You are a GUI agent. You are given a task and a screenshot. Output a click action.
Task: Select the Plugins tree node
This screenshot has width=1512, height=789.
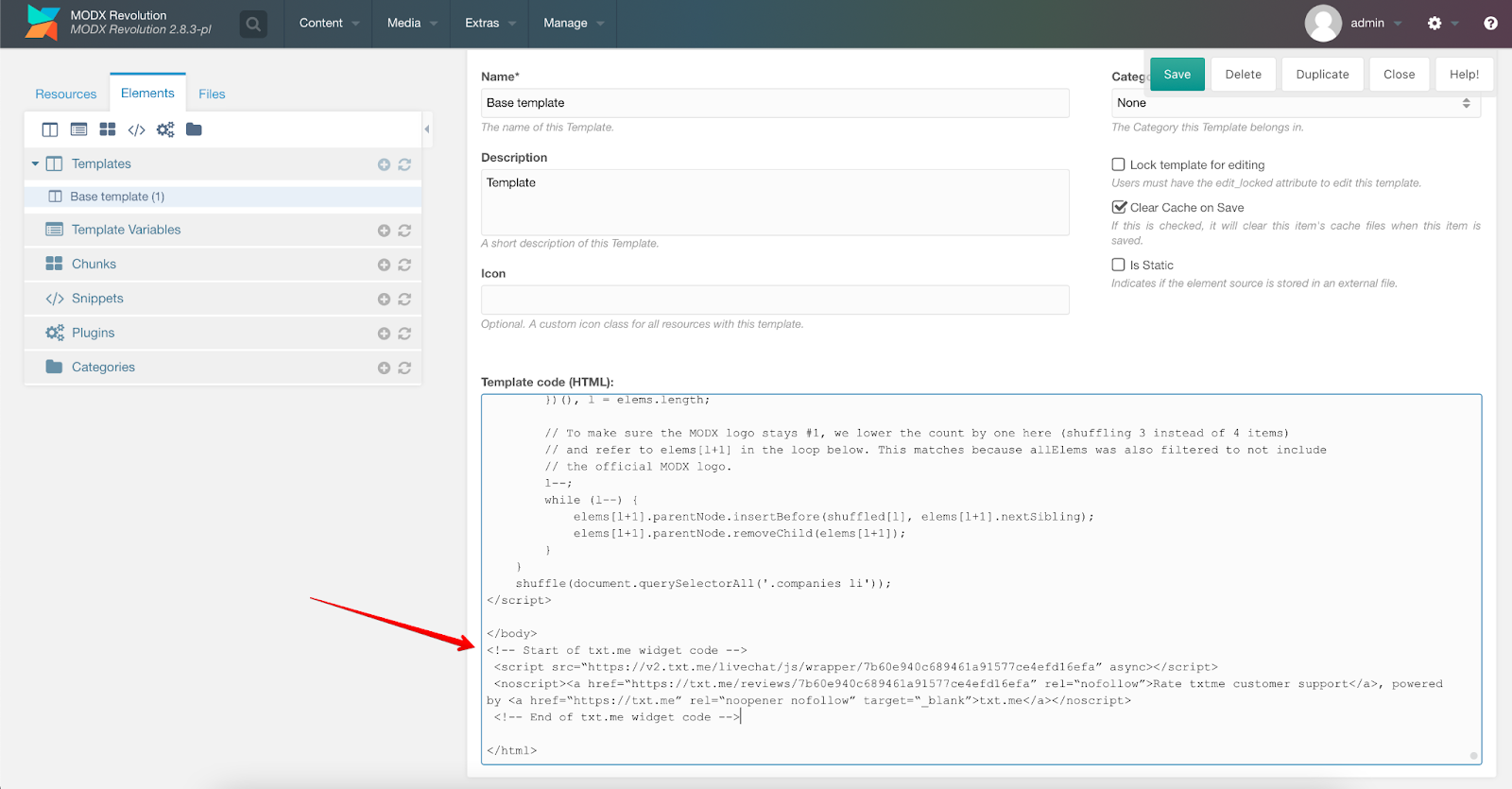[x=223, y=333]
